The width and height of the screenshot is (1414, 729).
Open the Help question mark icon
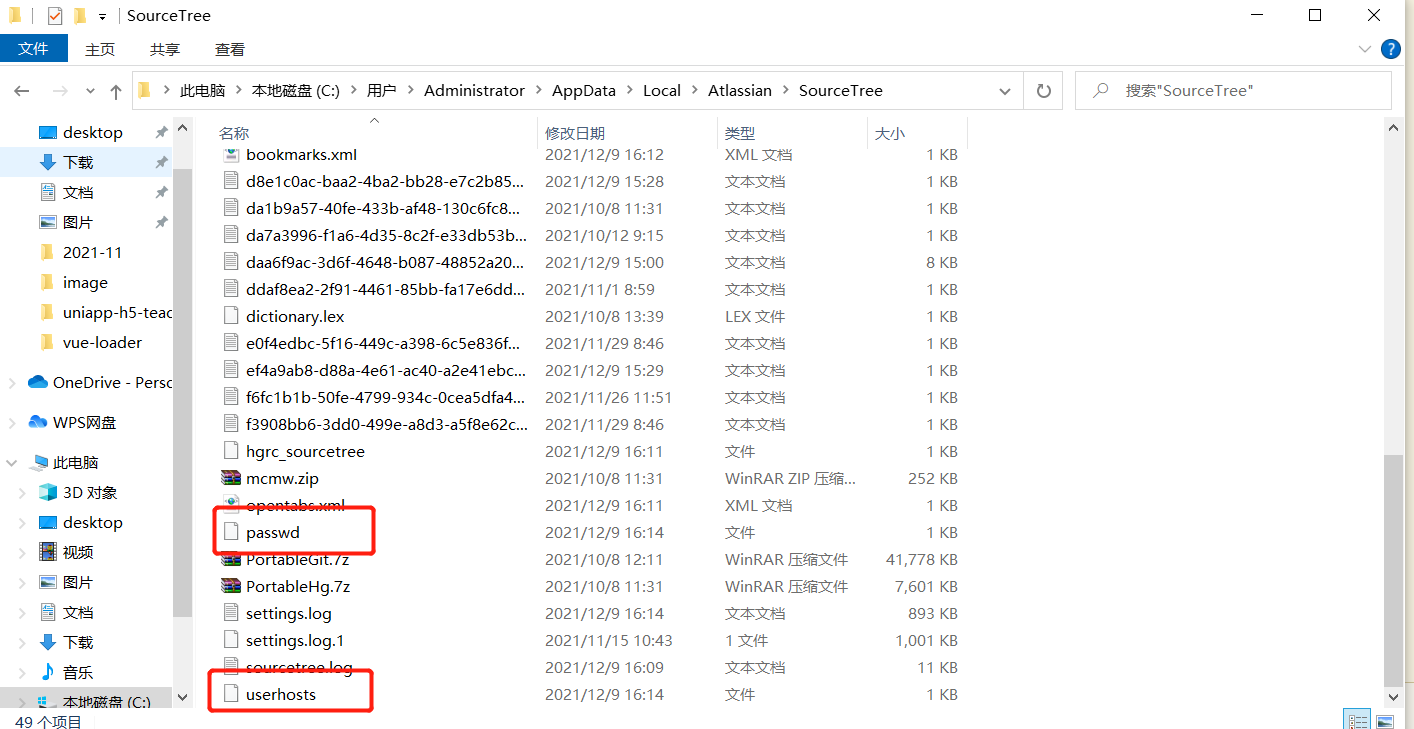coord(1390,49)
